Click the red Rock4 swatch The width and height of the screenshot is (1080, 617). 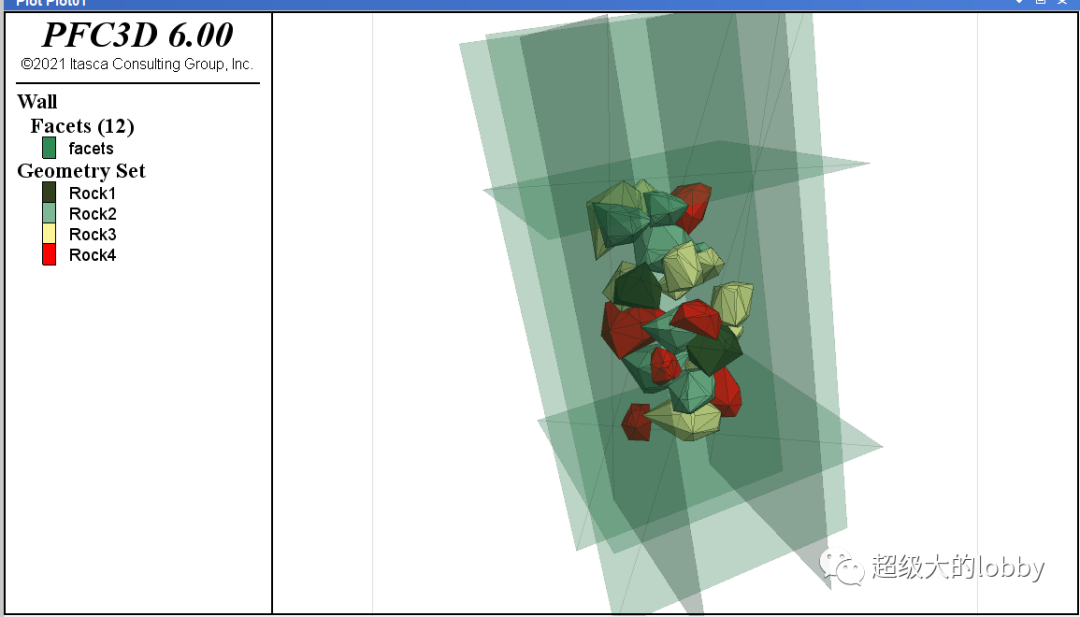tap(49, 255)
